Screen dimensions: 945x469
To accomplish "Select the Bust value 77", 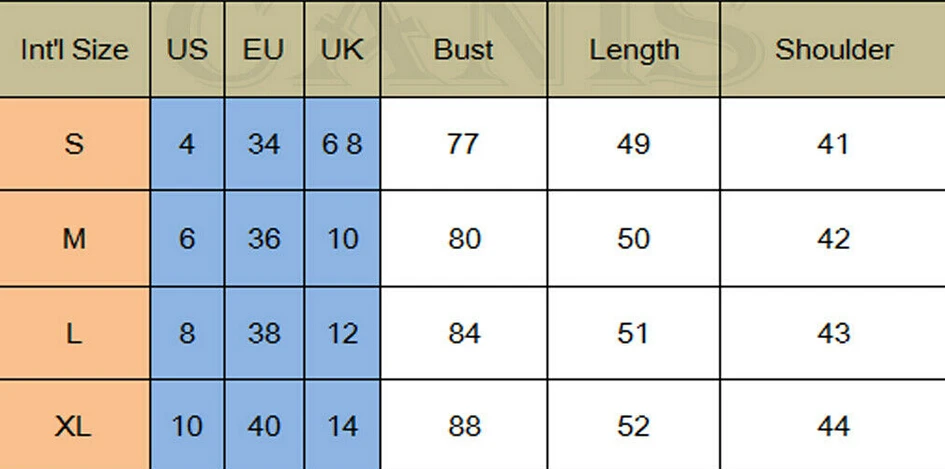I will click(x=464, y=144).
